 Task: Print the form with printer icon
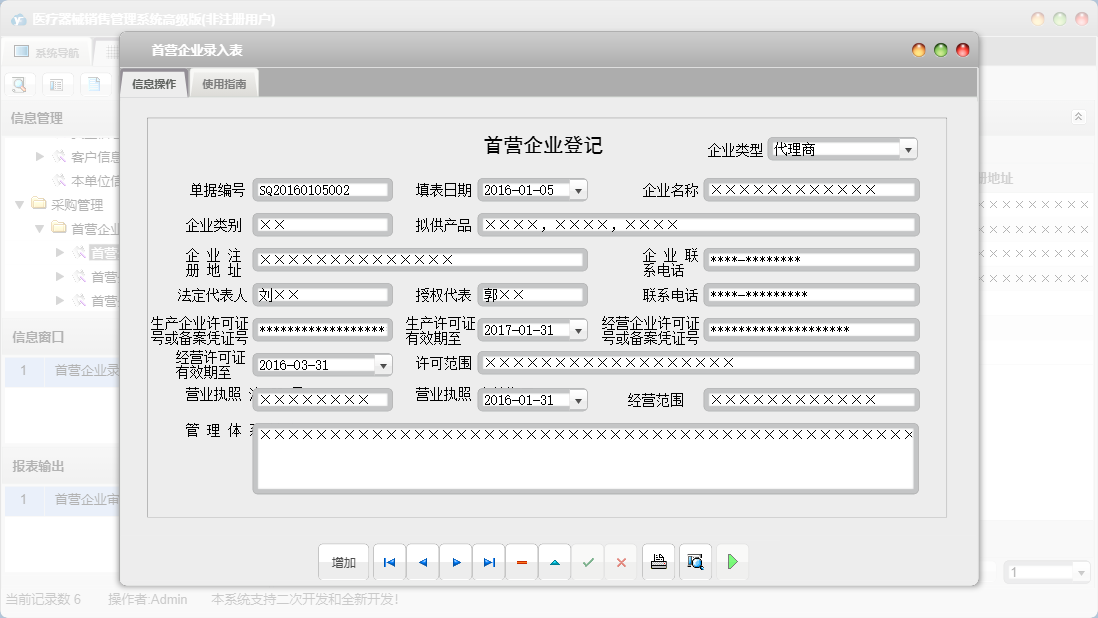point(658,562)
